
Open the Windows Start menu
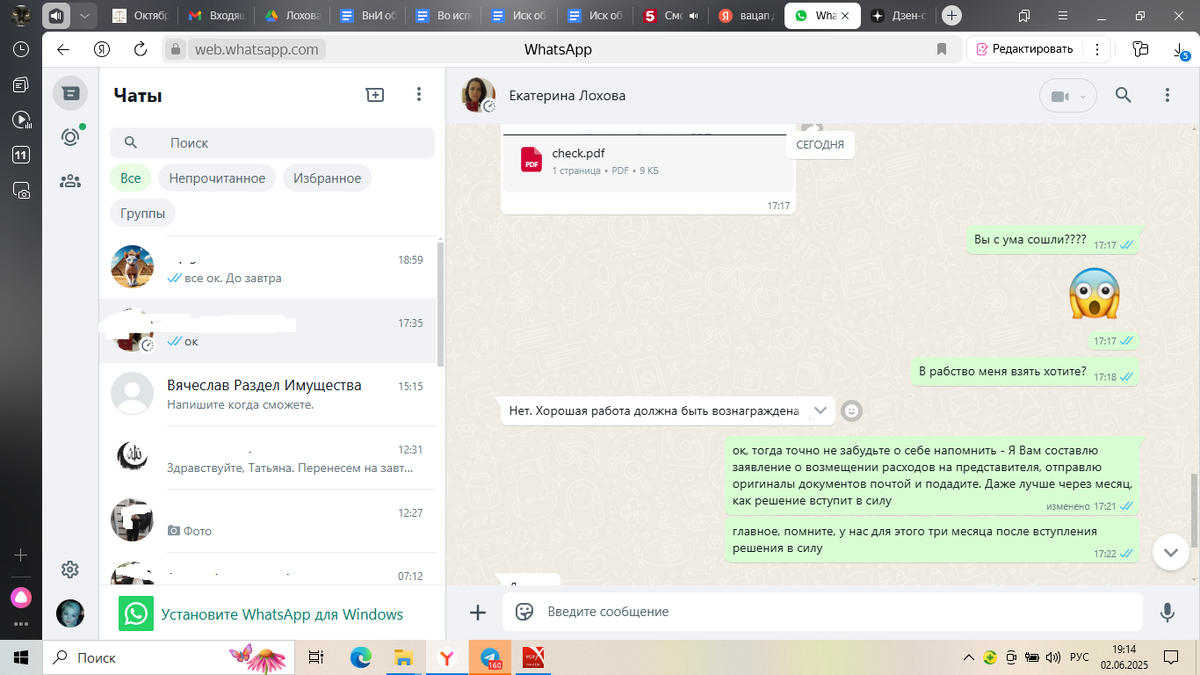pyautogui.click(x=20, y=657)
